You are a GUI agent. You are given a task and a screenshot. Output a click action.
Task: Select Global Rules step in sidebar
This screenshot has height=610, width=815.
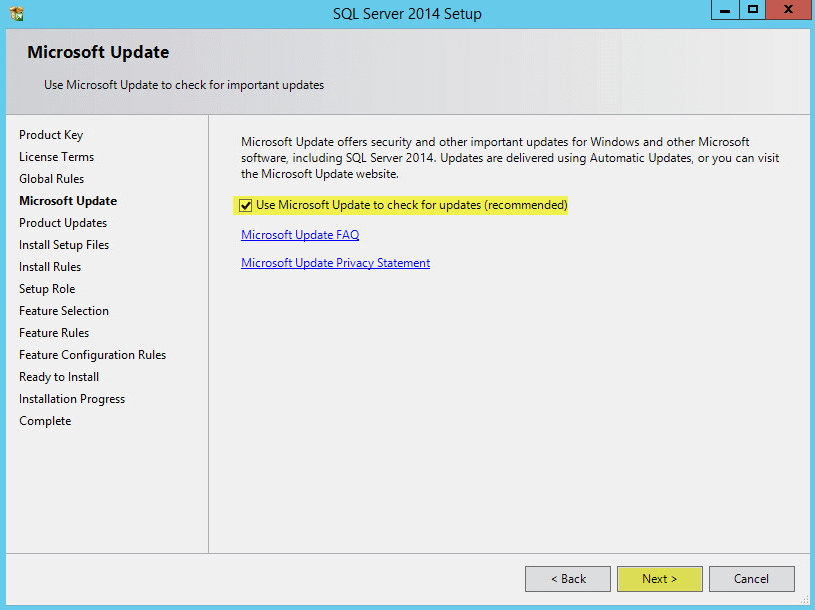click(51, 179)
